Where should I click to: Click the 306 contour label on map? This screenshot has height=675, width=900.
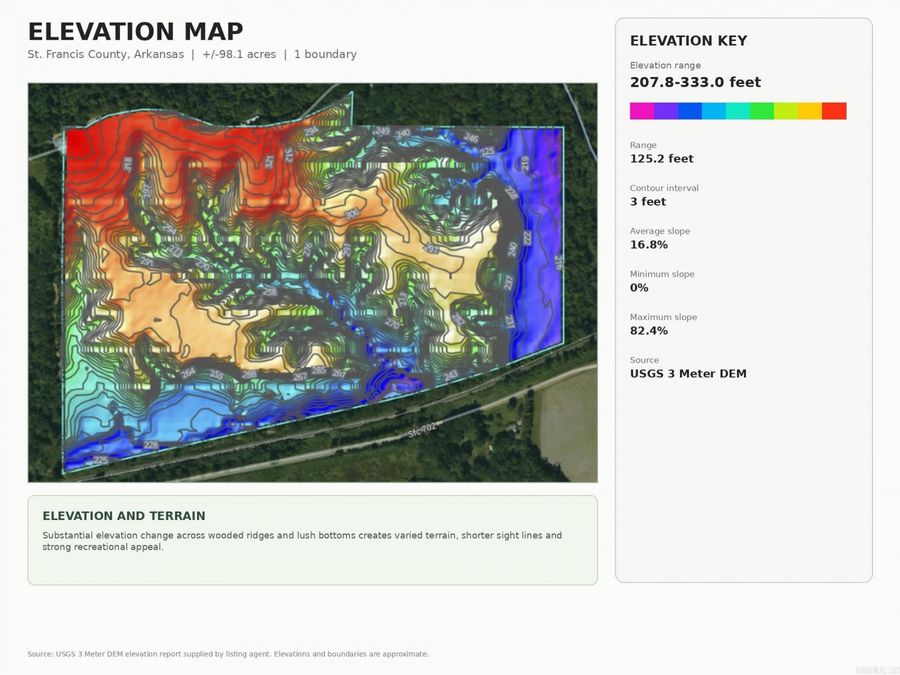[351, 214]
